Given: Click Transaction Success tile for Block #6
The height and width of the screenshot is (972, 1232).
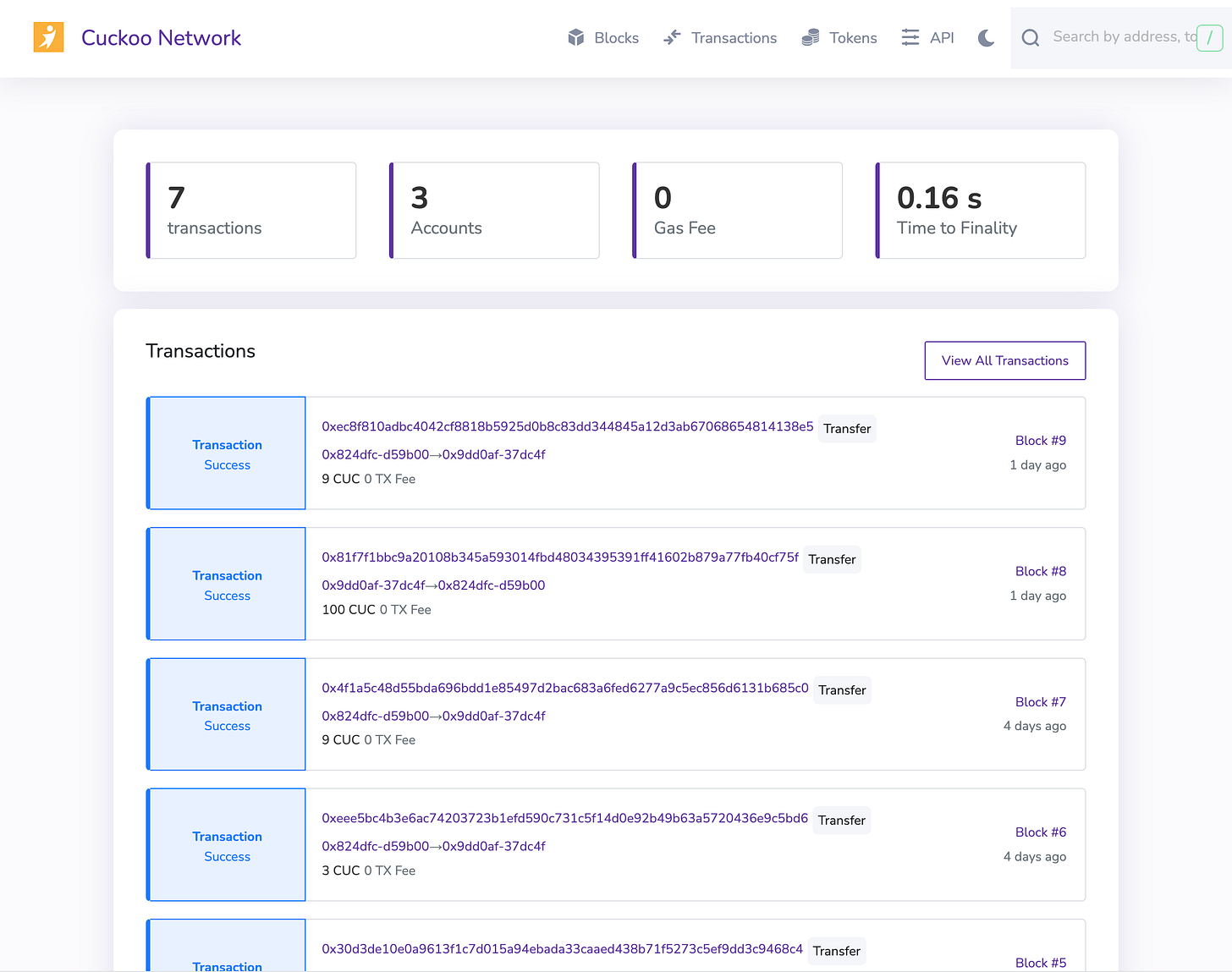Looking at the screenshot, I should 227,845.
